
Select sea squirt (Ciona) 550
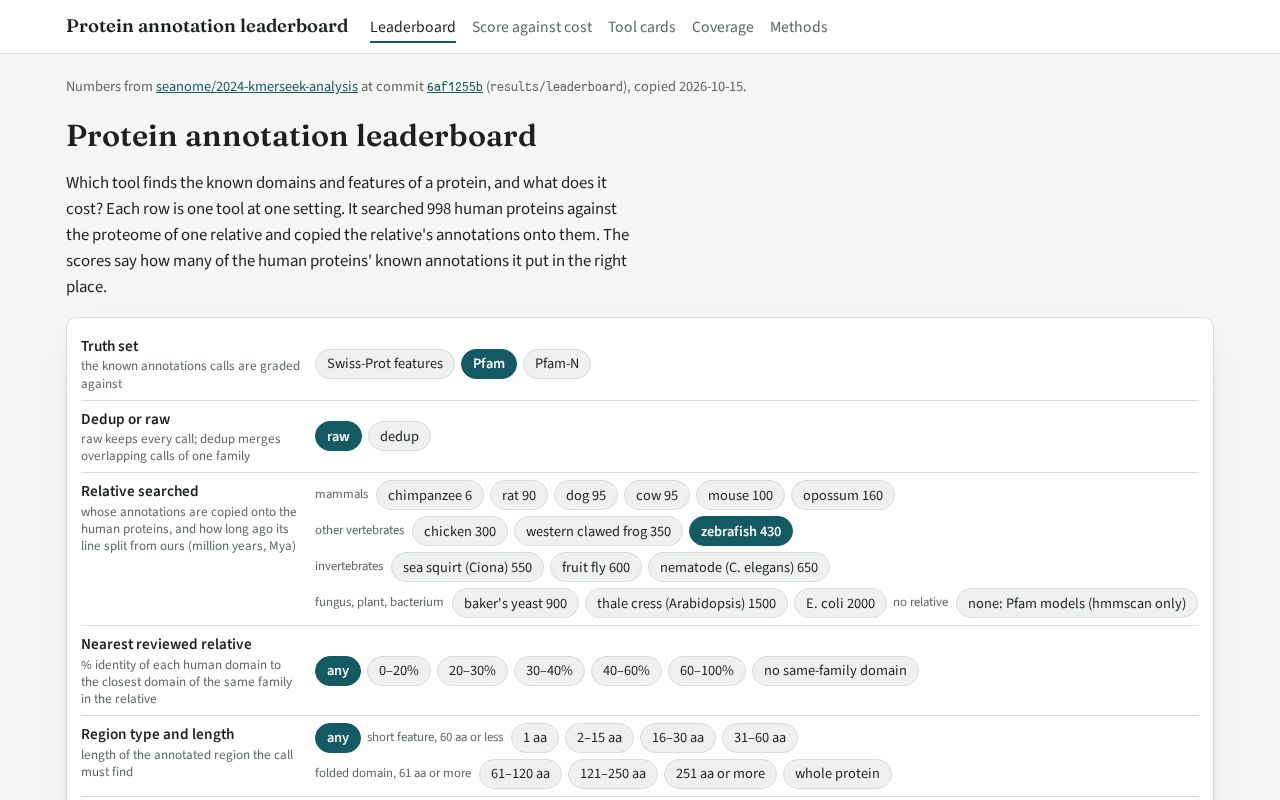pyautogui.click(x=467, y=567)
